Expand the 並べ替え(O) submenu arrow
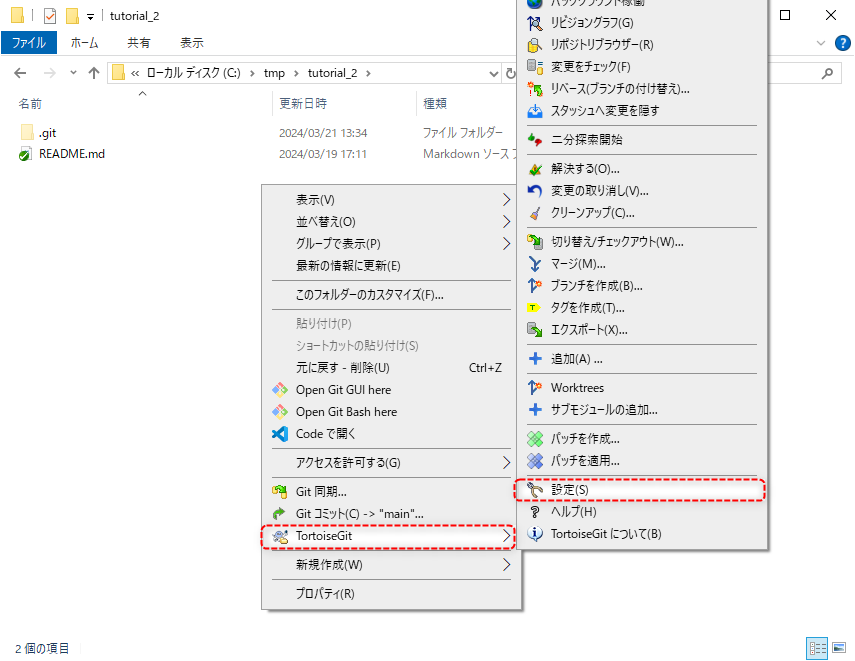 (506, 221)
